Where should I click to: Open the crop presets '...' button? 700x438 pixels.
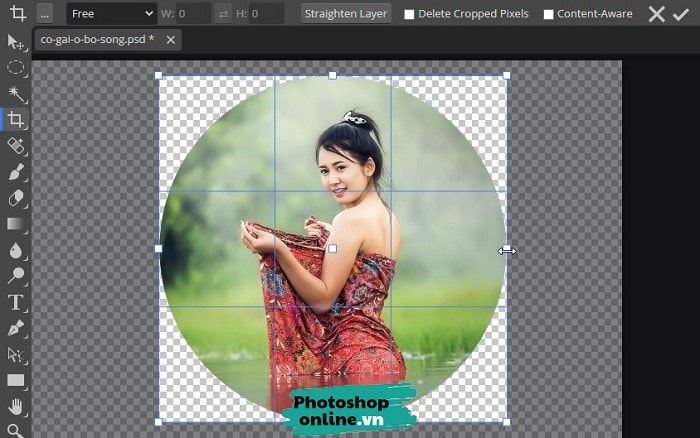[46, 14]
